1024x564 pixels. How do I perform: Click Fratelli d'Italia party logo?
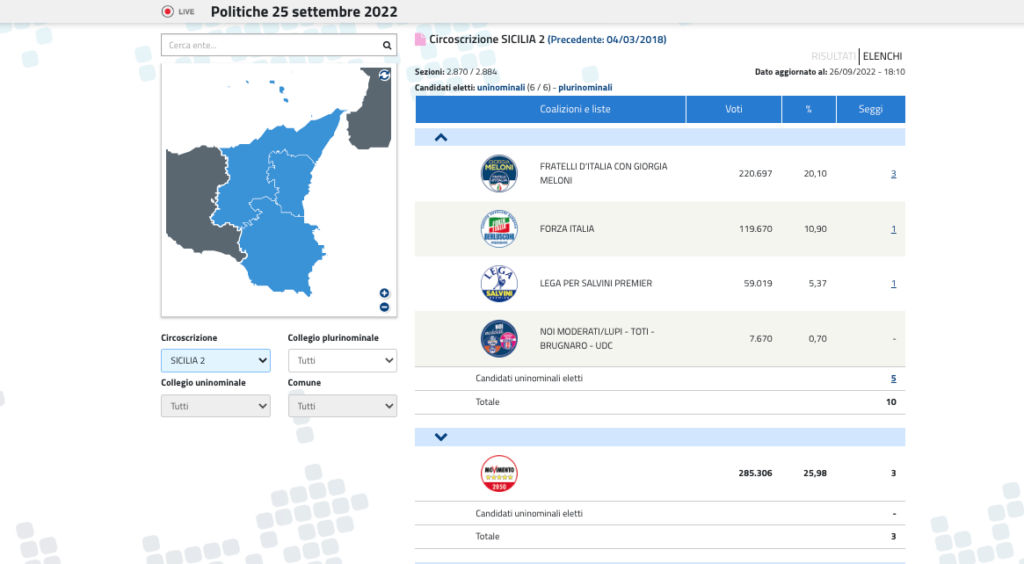499,174
